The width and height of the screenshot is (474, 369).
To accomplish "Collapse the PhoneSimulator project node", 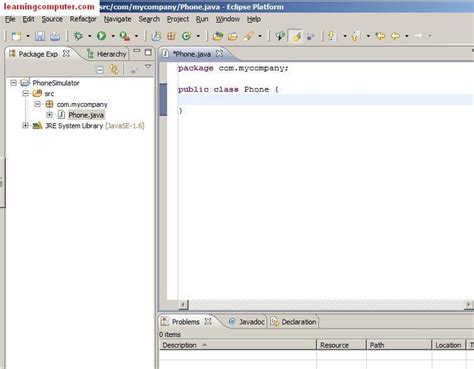I will 13,82.
